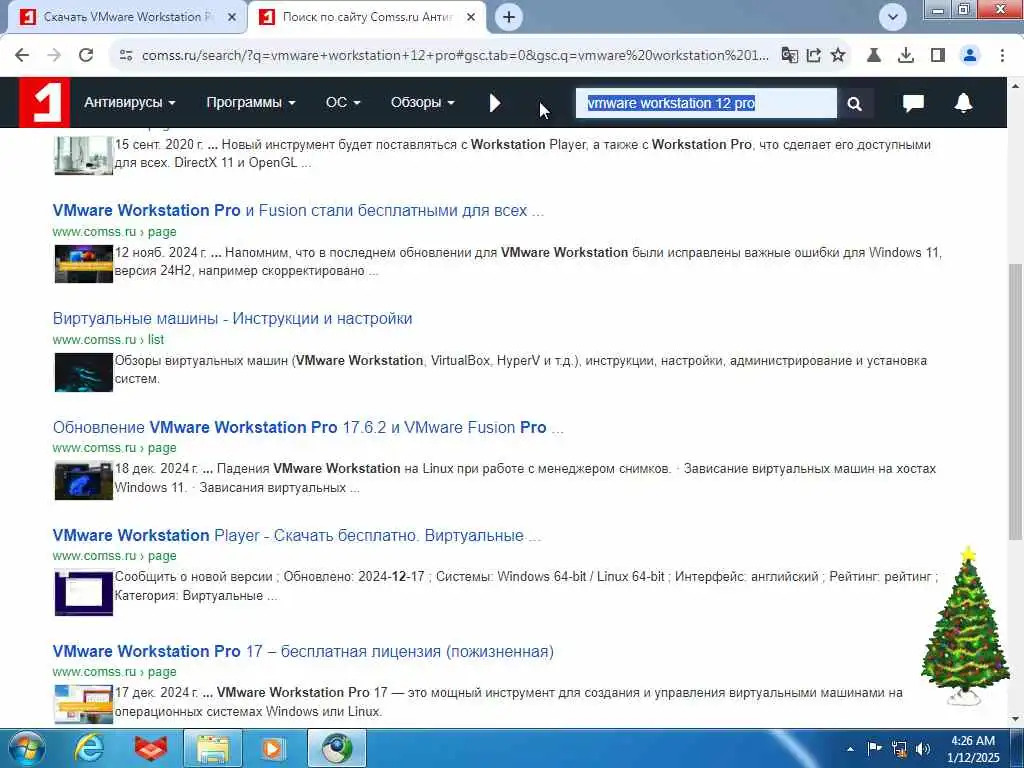The height and width of the screenshot is (768, 1024).
Task: Click thumbnail of 17 дек. 2024 result
Action: tap(84, 704)
